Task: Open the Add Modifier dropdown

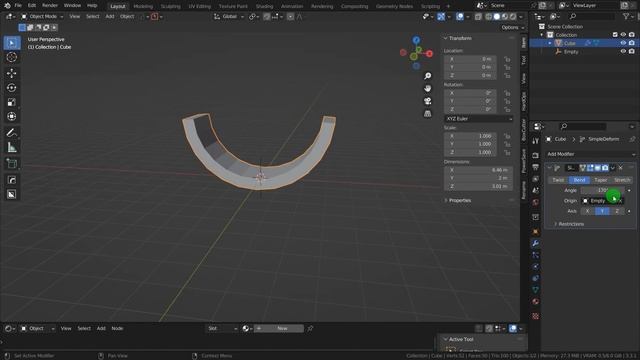Action: [591, 154]
